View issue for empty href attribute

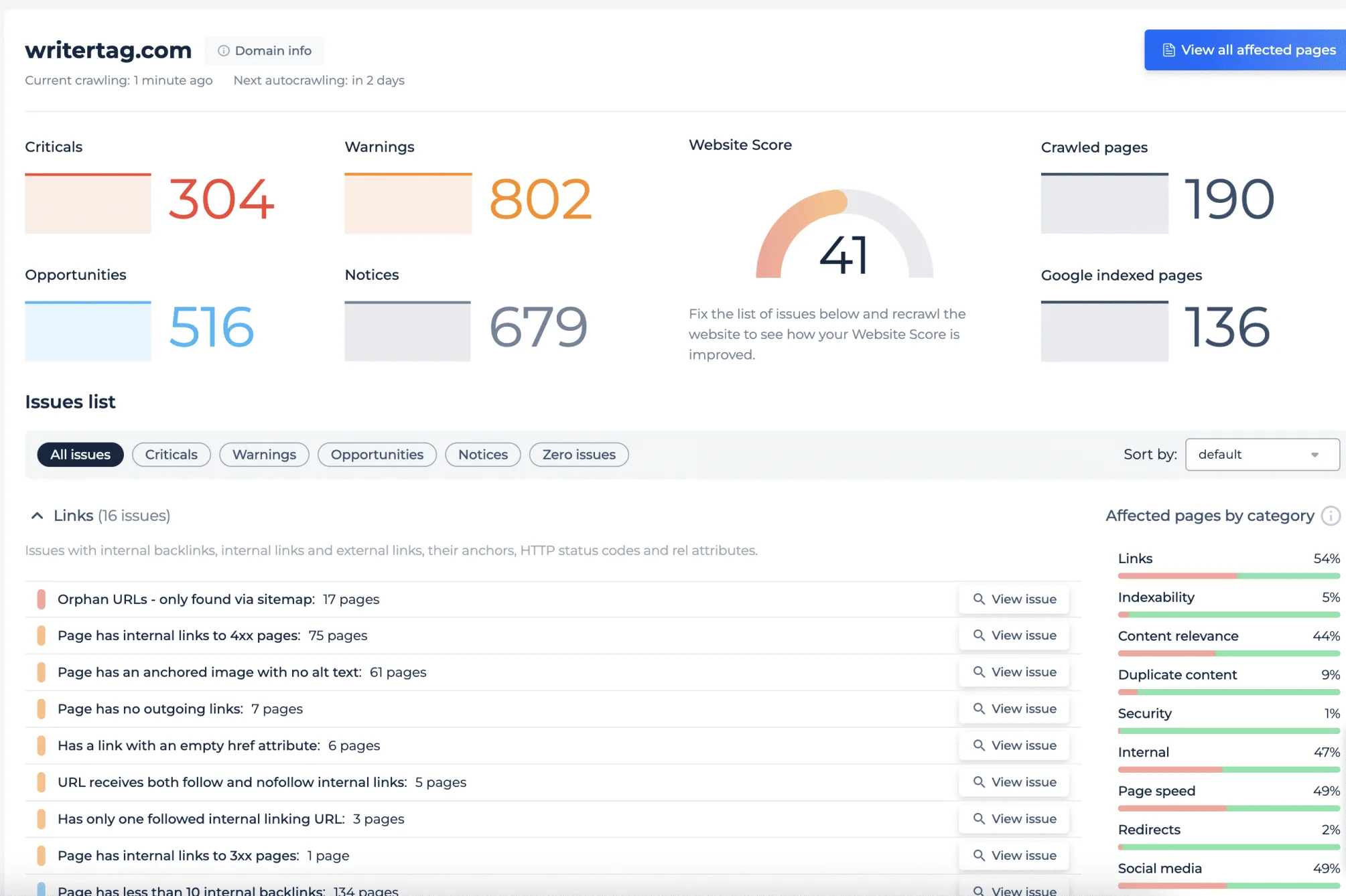point(1014,745)
